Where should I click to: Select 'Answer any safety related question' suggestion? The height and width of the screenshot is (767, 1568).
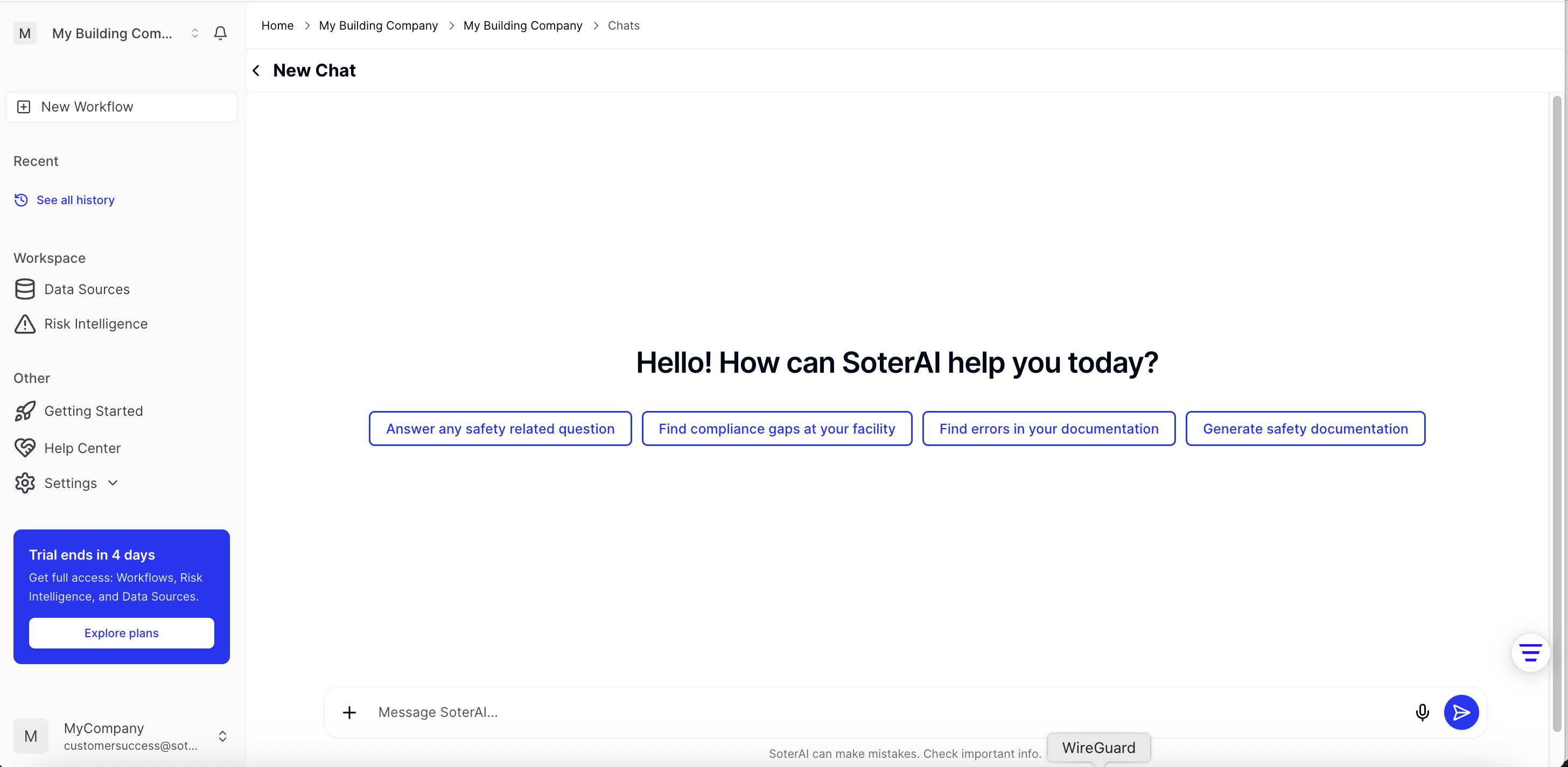coord(500,429)
